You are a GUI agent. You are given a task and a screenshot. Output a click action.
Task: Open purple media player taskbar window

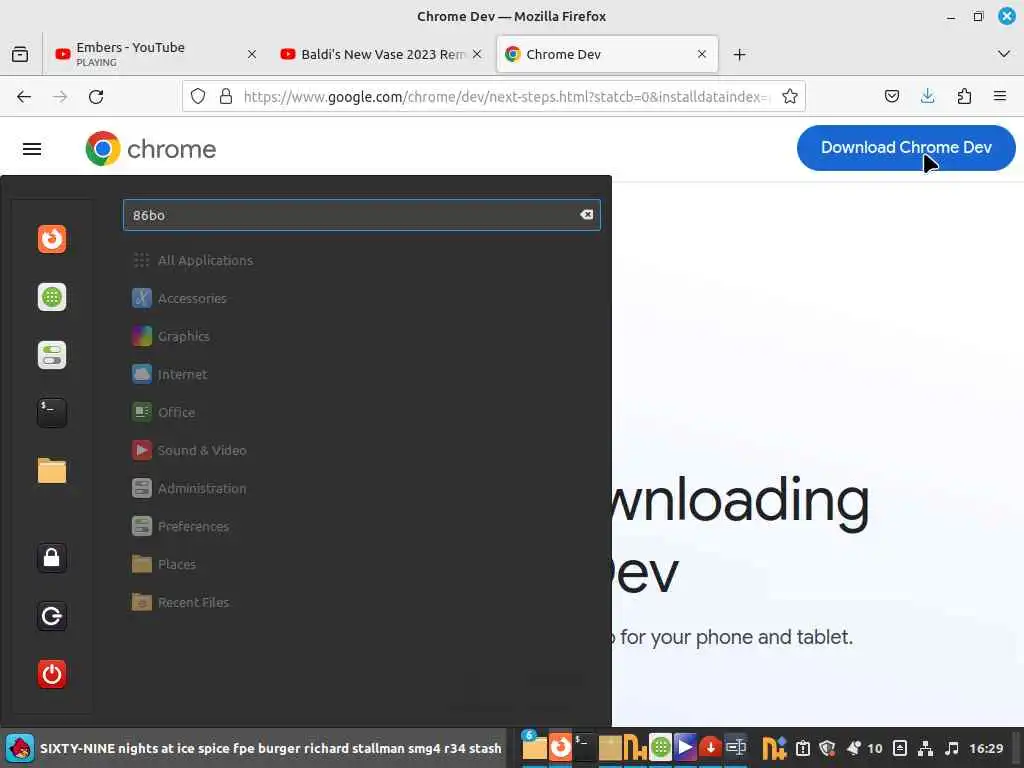685,747
